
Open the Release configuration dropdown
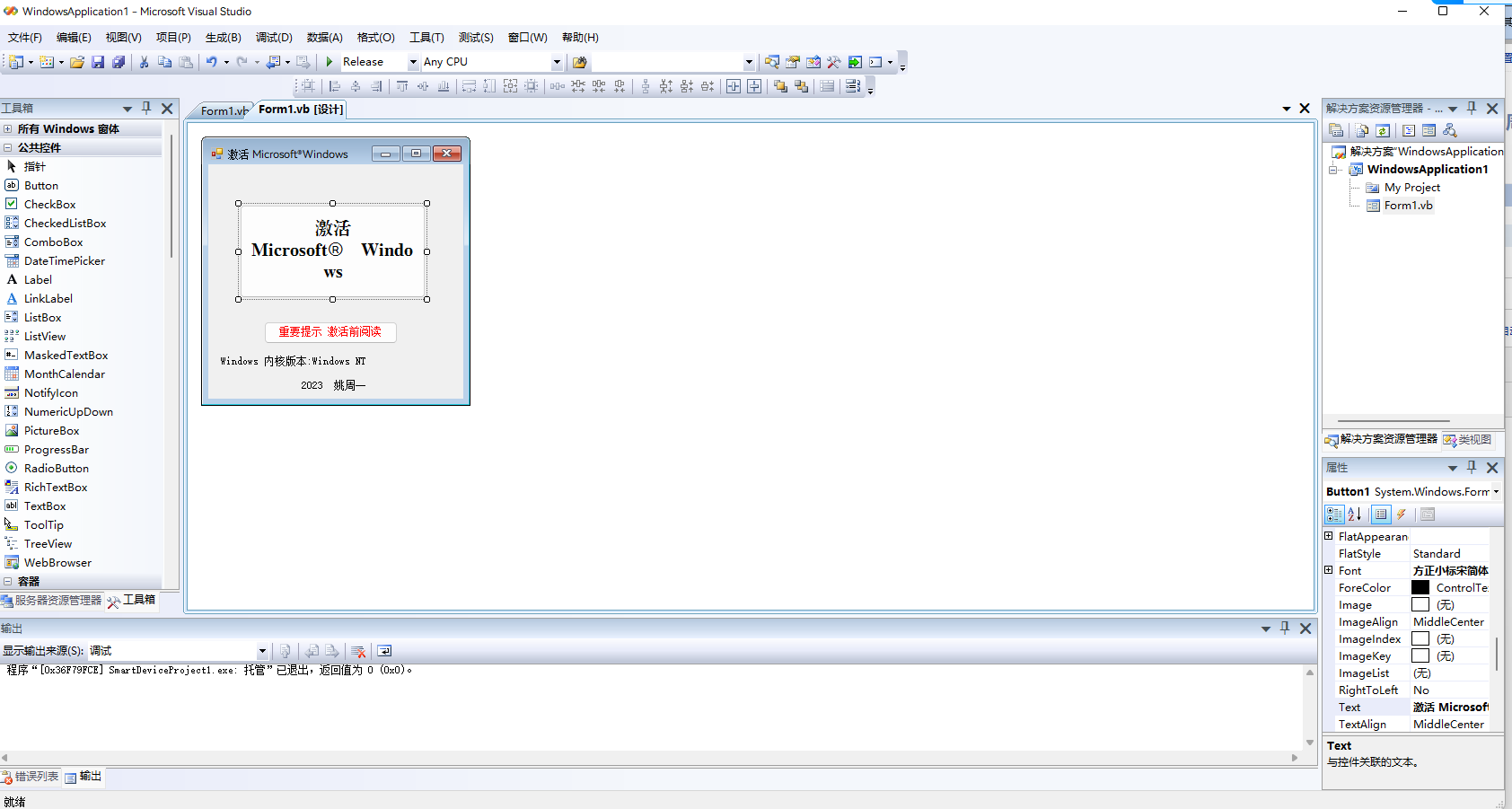tap(413, 62)
